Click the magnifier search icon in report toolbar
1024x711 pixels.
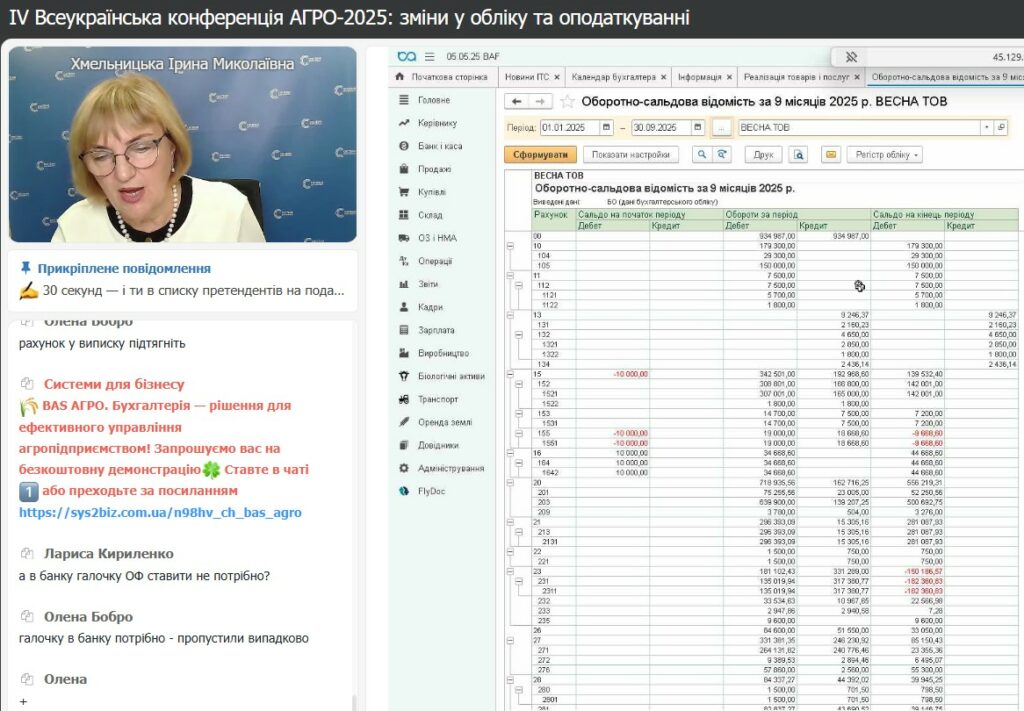click(701, 155)
